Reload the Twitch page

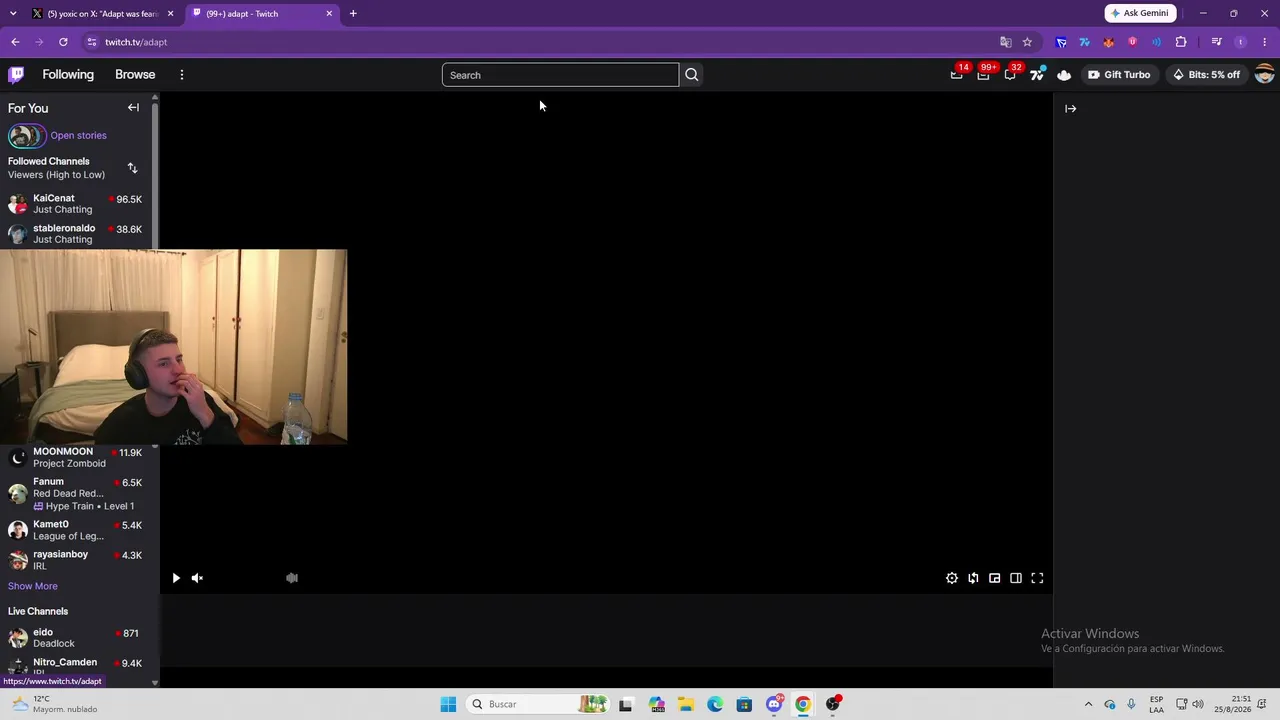63,42
